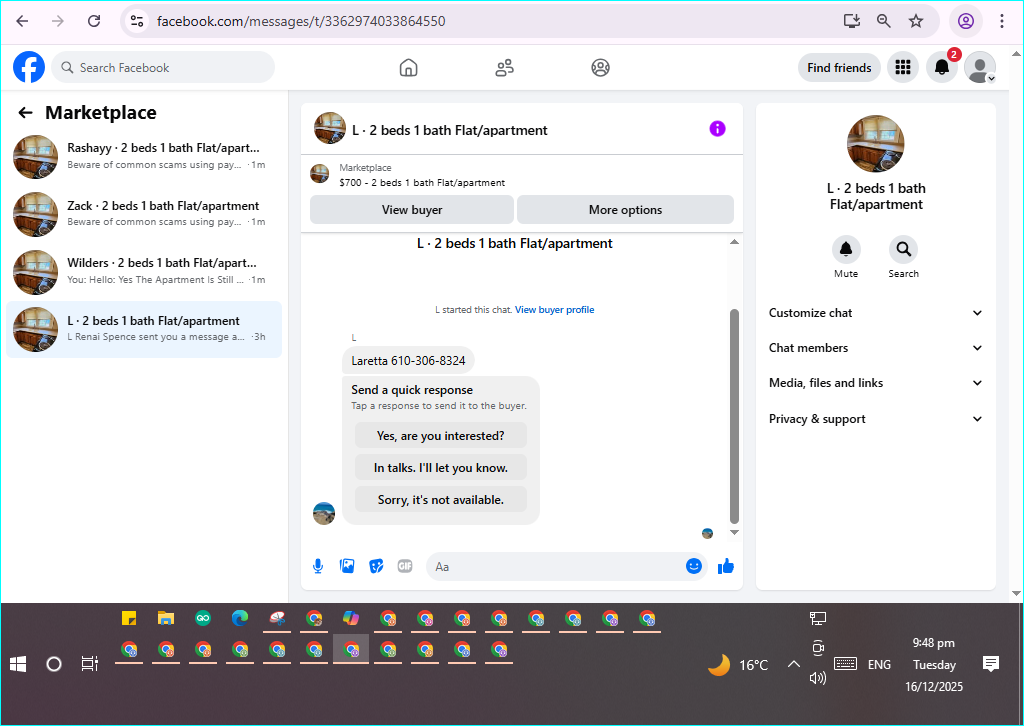Open the account profile avatar menu
1024x726 pixels.
980,67
